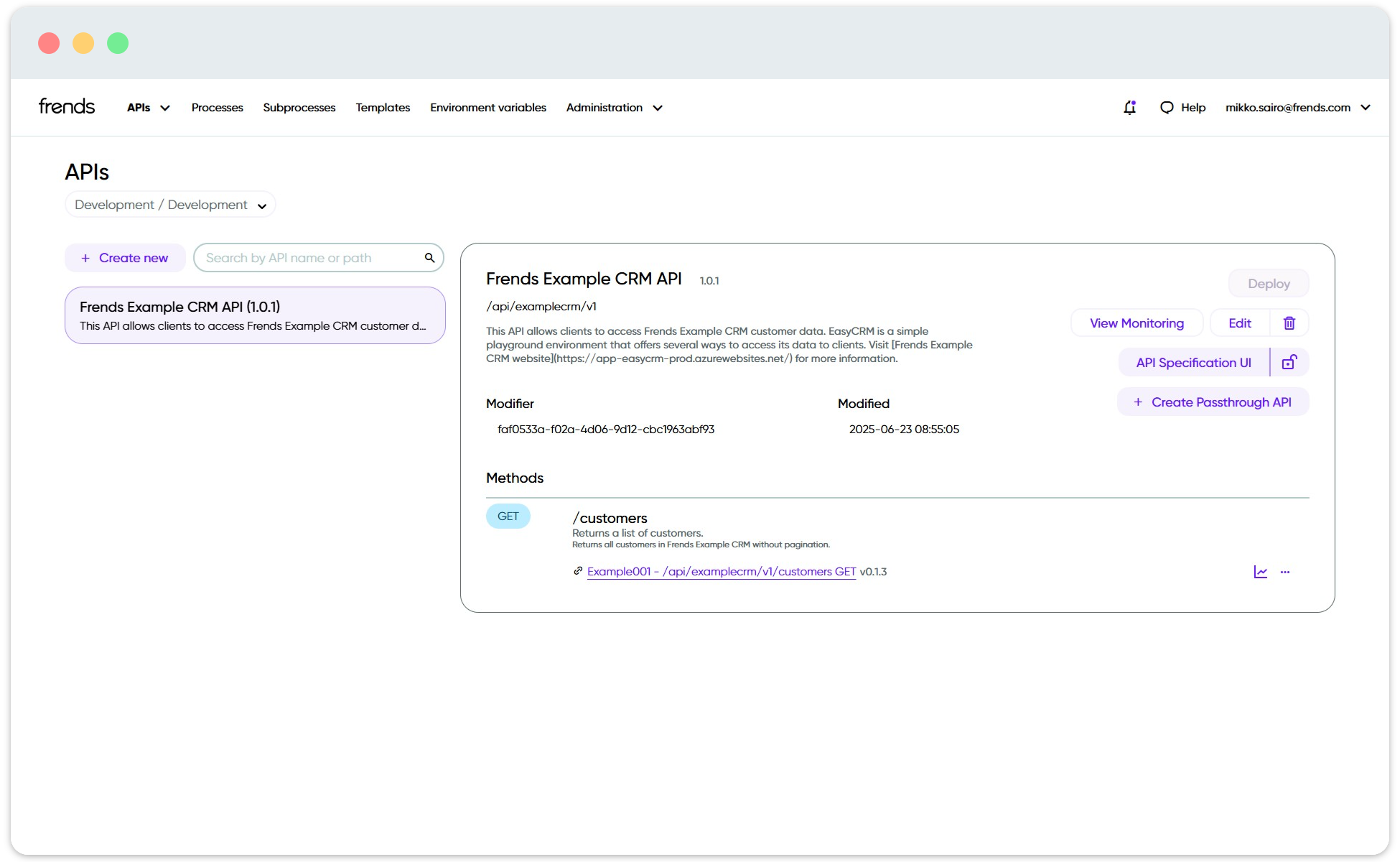This screenshot has height=862, width=1400.
Task: Click the unlocked padlock icon
Action: 1289,363
